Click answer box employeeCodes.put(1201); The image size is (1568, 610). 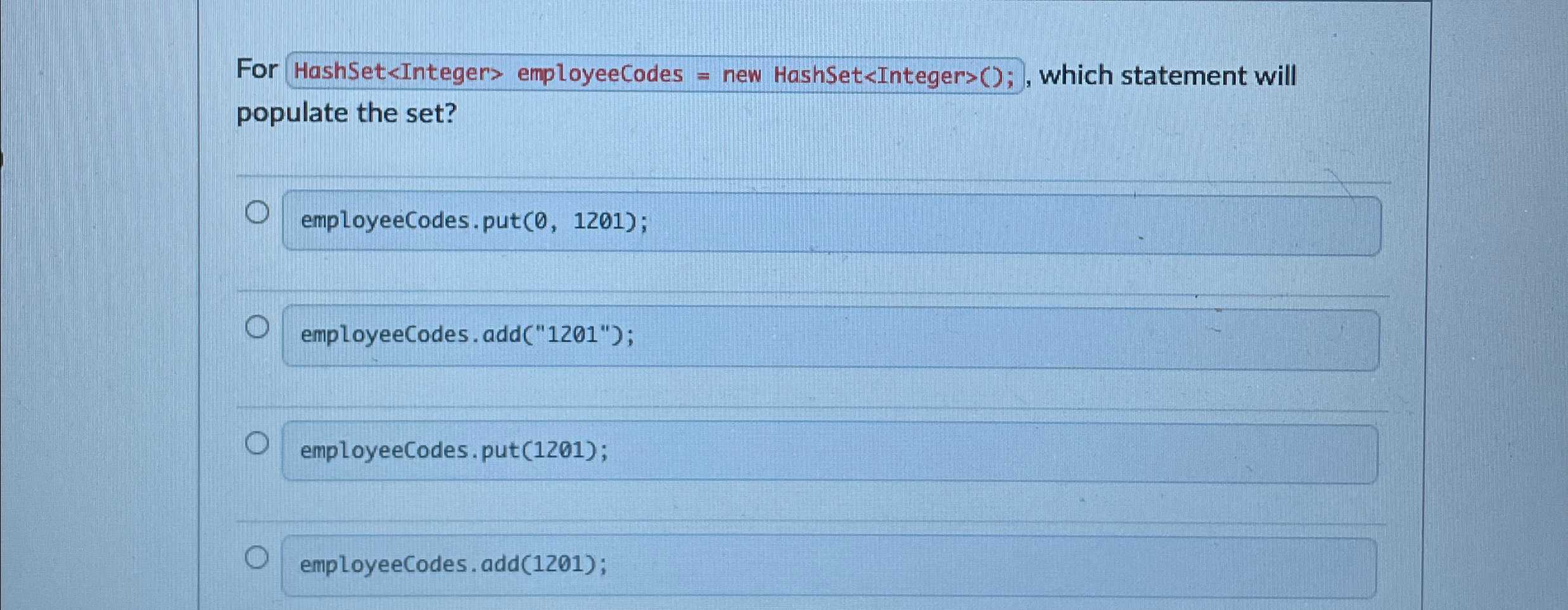tap(829, 452)
